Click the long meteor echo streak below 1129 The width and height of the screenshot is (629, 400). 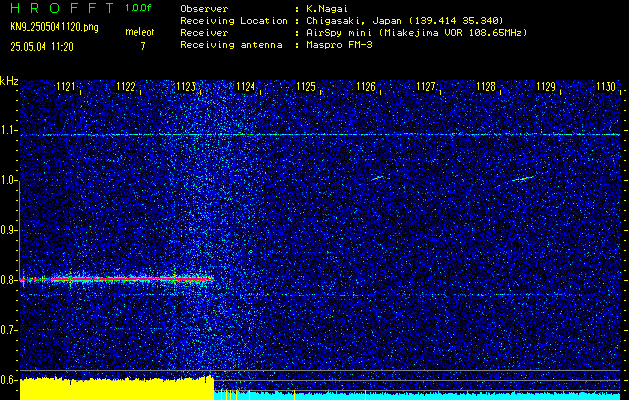click(x=523, y=179)
